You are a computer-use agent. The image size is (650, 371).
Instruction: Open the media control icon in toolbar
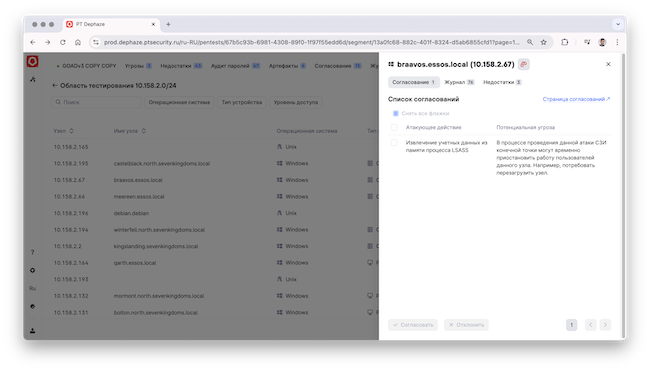[587, 42]
